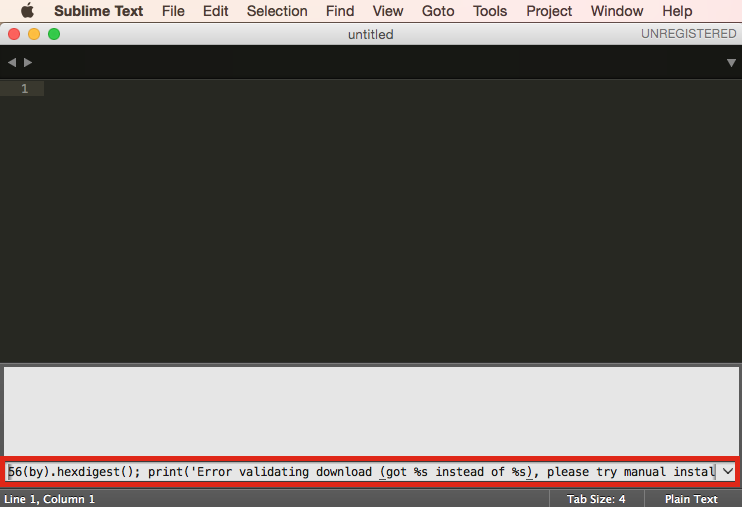Click line number 1 in the gutter
The image size is (742, 507).
(25, 89)
